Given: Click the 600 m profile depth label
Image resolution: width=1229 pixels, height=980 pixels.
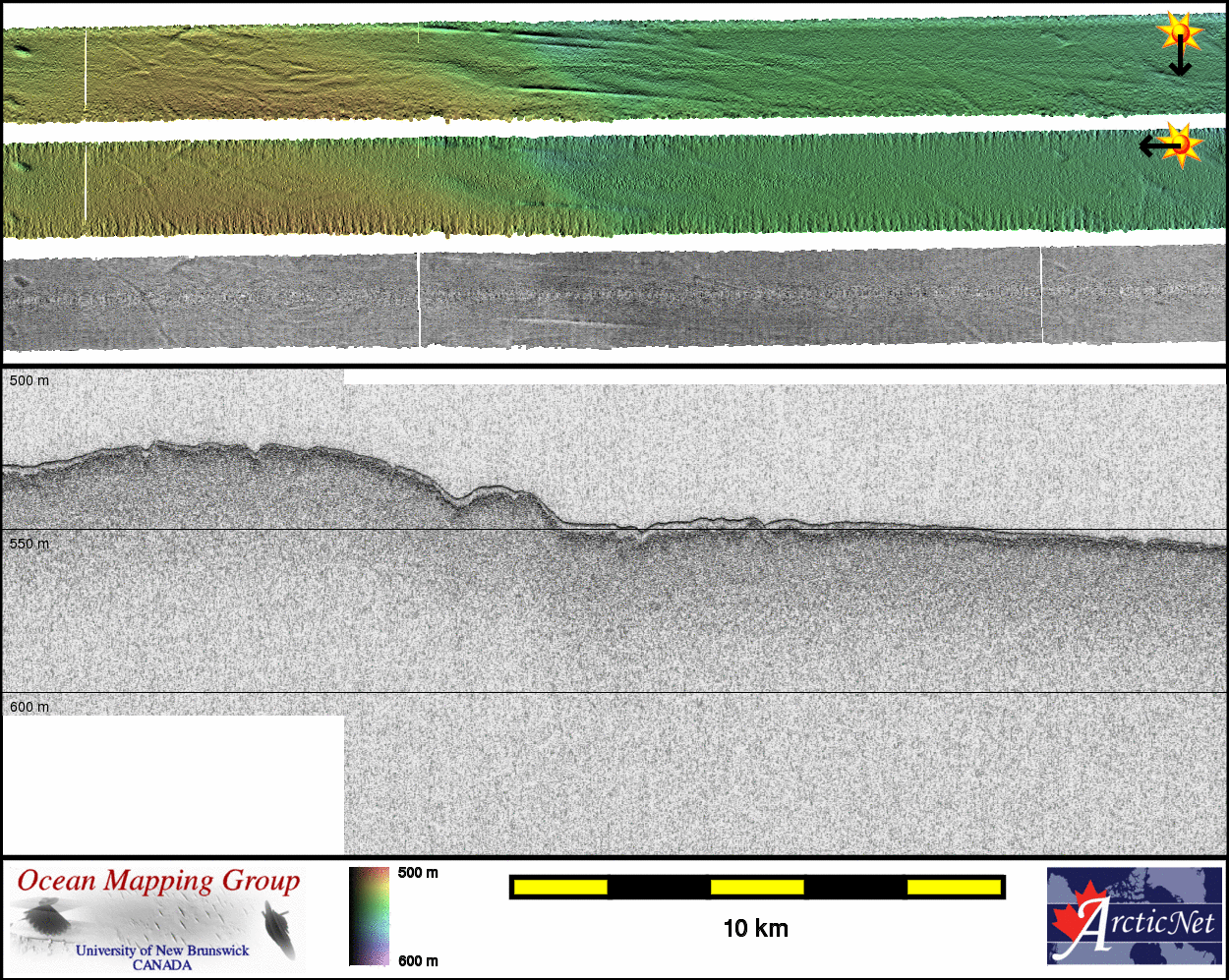Looking at the screenshot, I should click(29, 707).
